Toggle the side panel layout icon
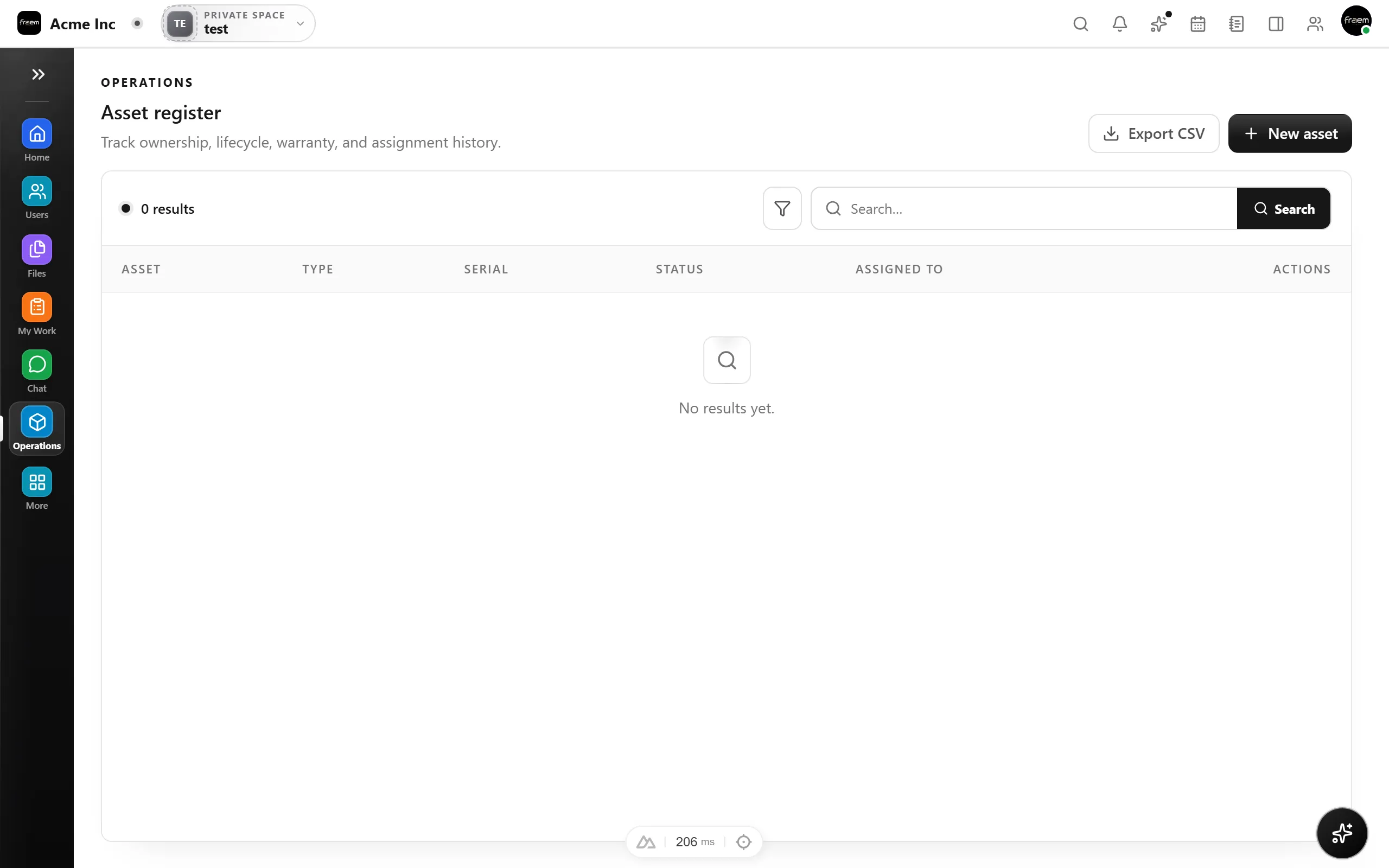This screenshot has height=868, width=1389. 1276,23
